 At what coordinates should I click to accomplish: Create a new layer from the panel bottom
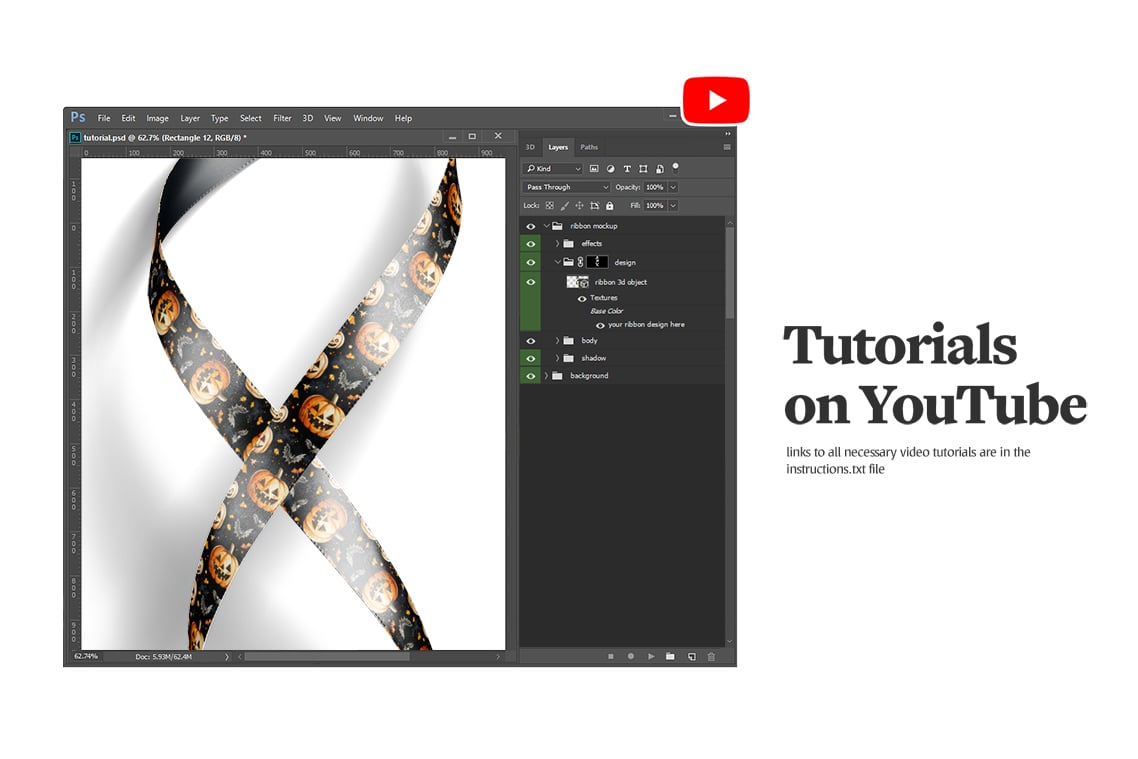(x=690, y=657)
